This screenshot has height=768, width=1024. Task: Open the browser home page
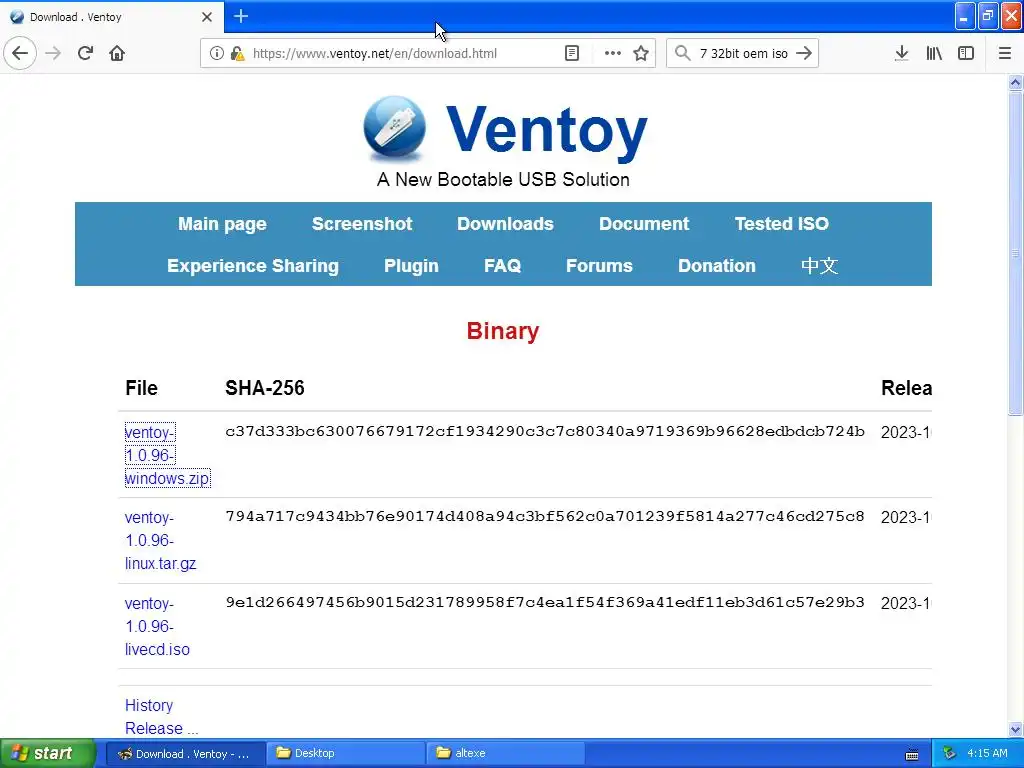coord(117,53)
